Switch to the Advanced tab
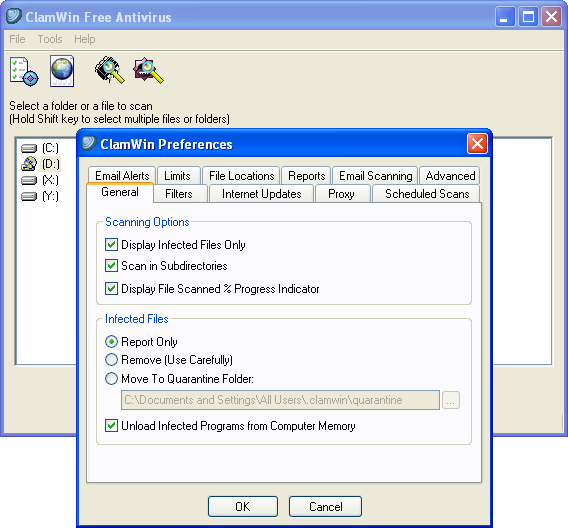This screenshot has height=528, width=568. pyautogui.click(x=450, y=176)
